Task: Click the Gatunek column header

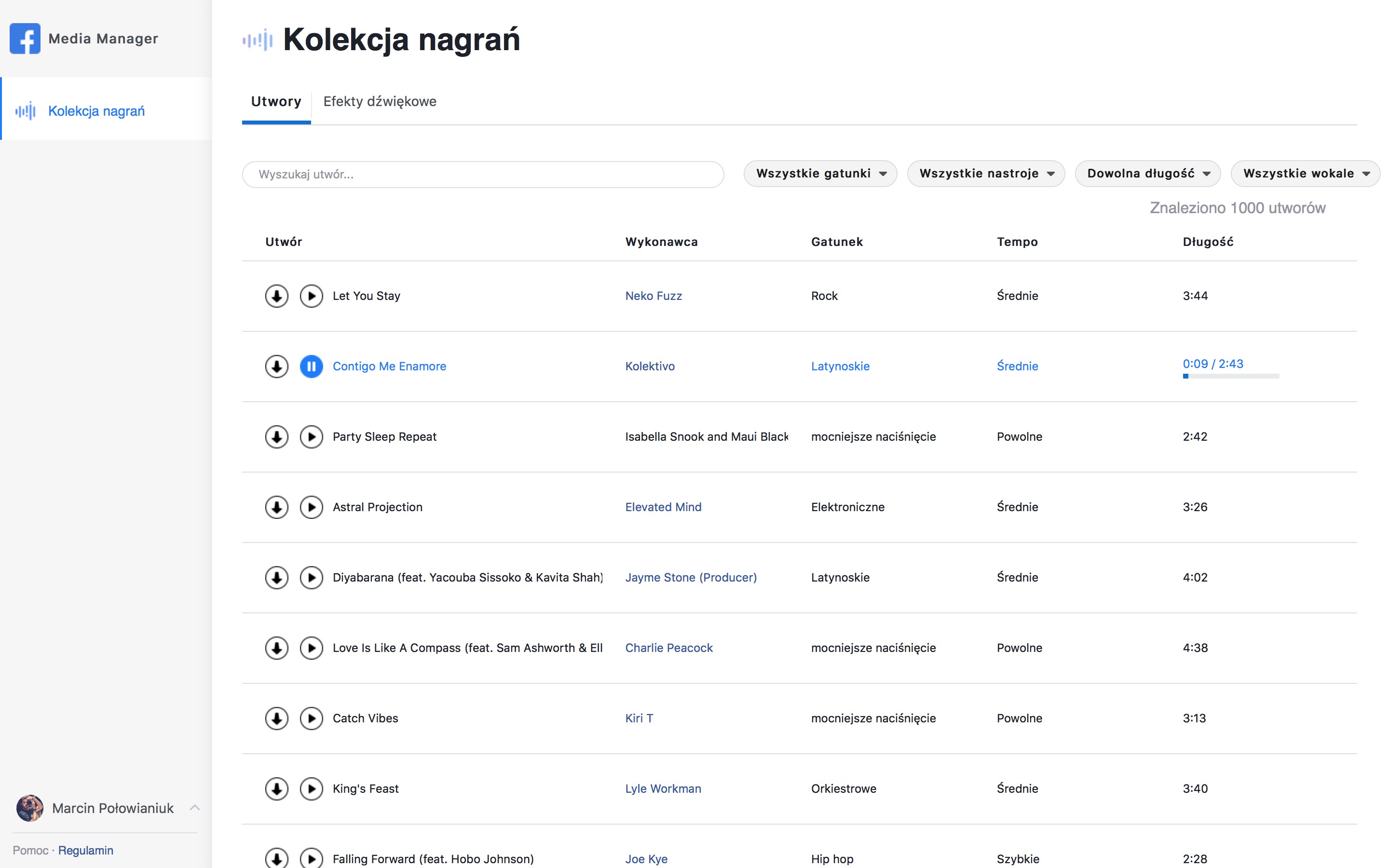Action: (x=837, y=242)
